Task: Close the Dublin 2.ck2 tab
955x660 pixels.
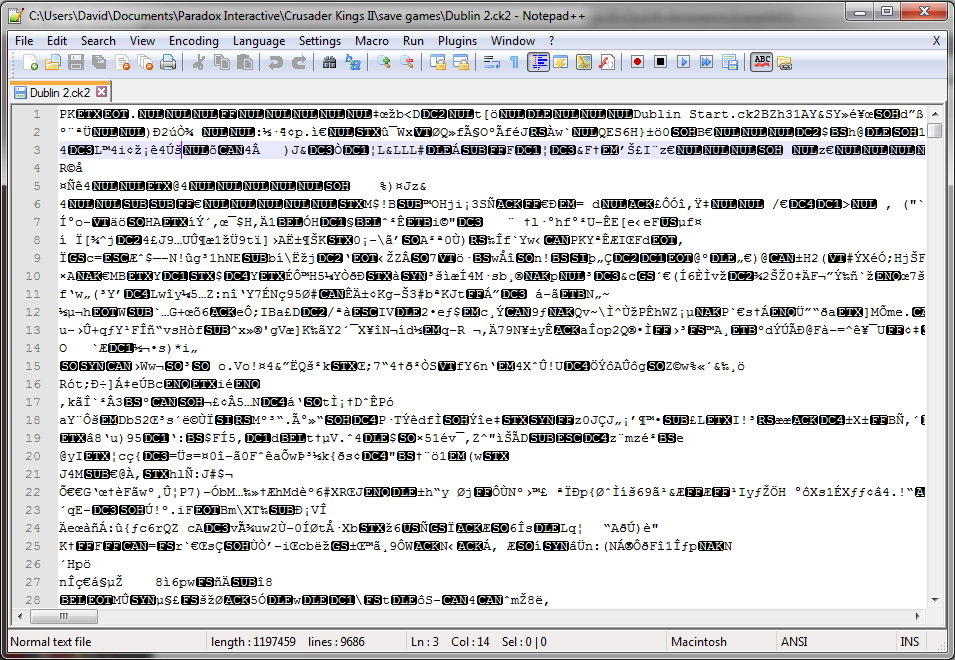Action: (x=102, y=92)
